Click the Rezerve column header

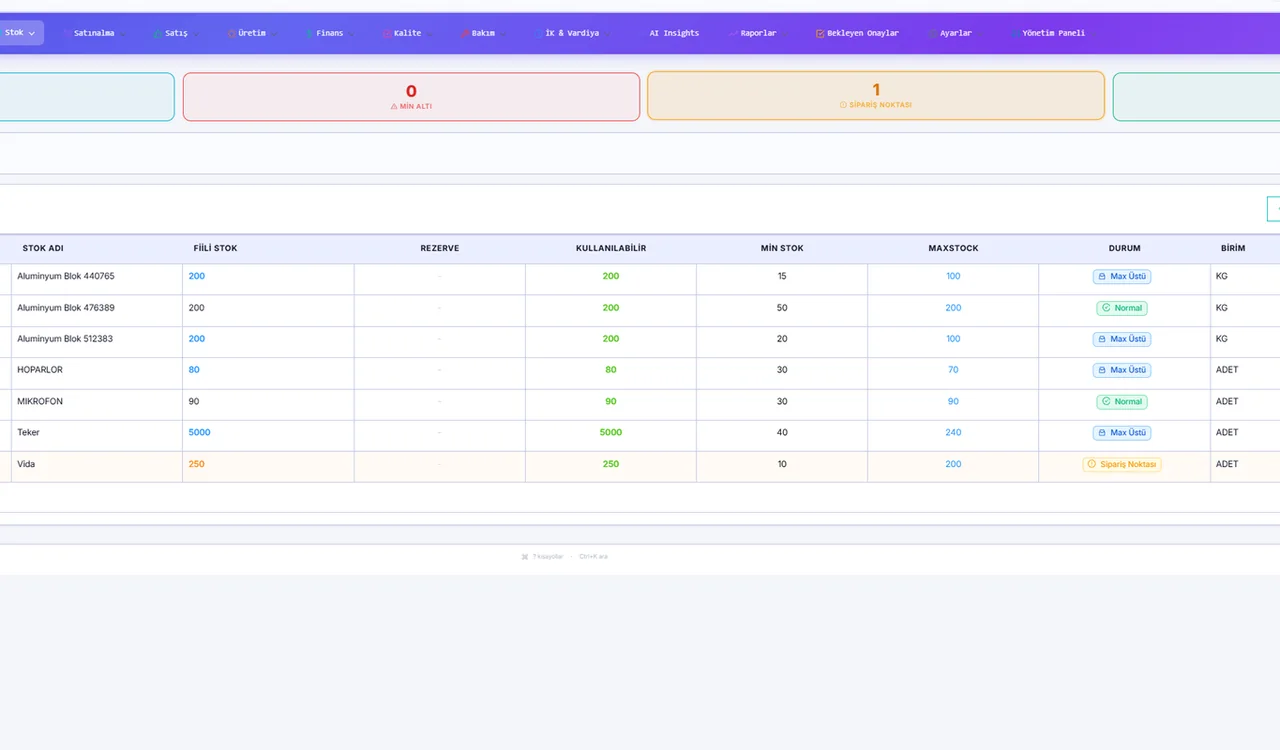(x=440, y=248)
